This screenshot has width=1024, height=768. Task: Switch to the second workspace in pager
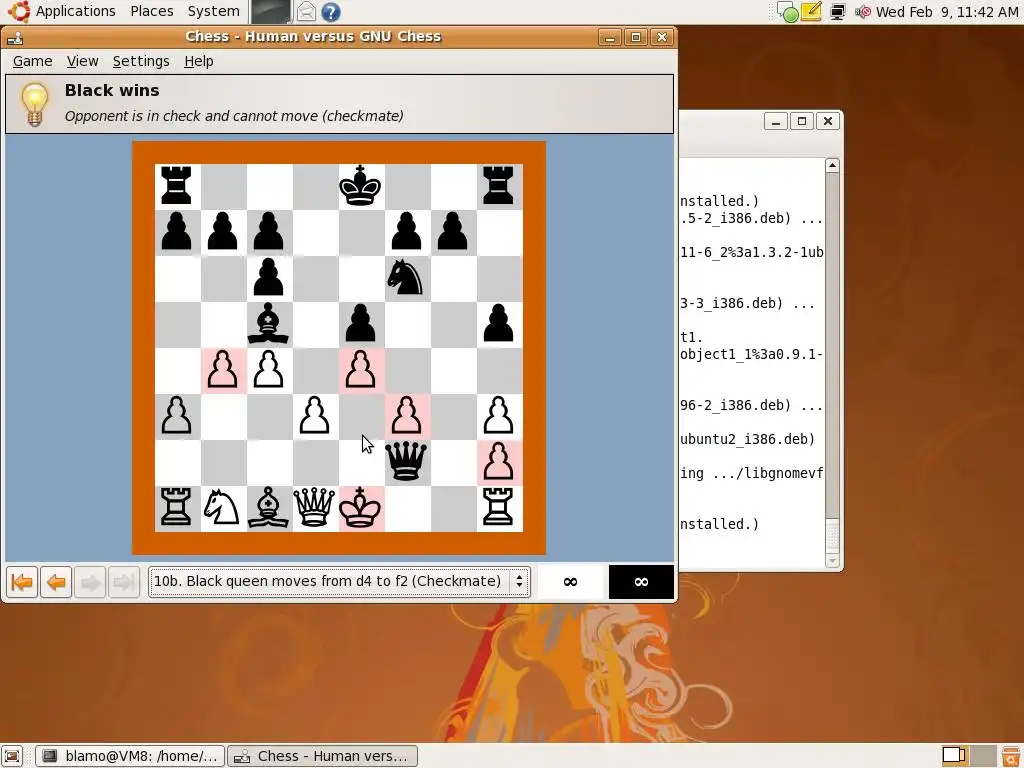pyautogui.click(x=984, y=756)
